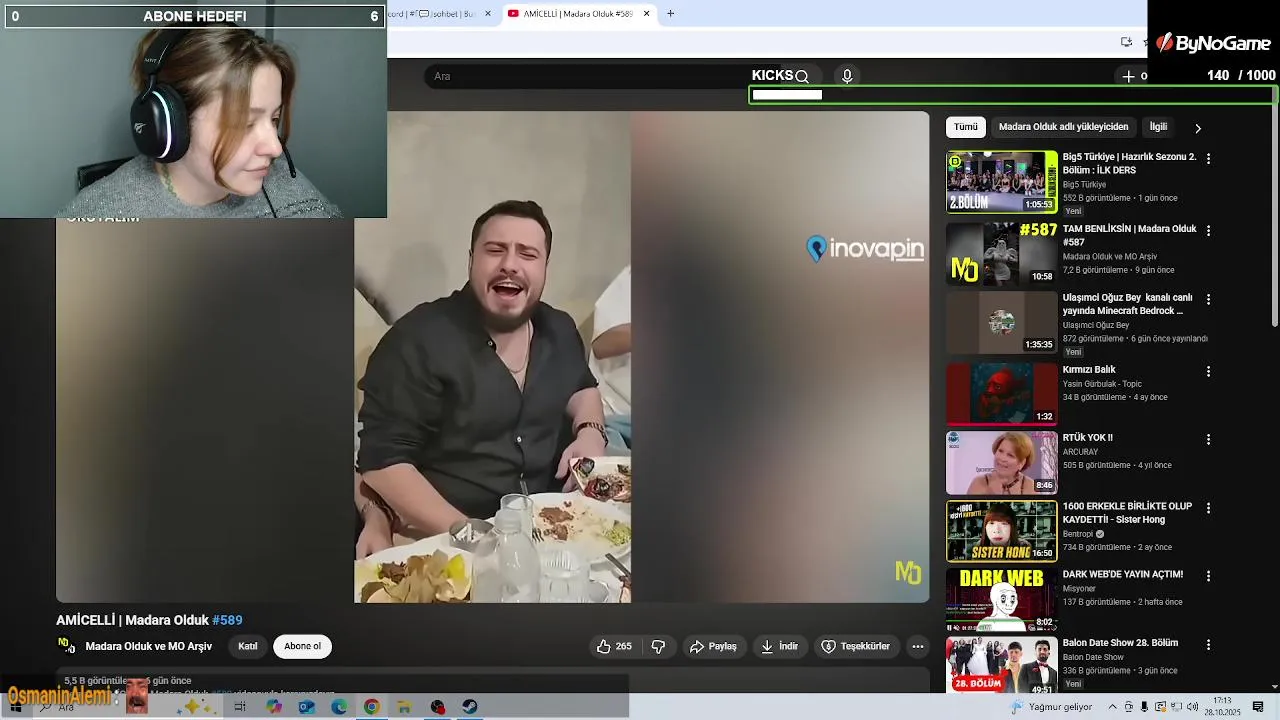Click the Chrome install app icon

1126,42
